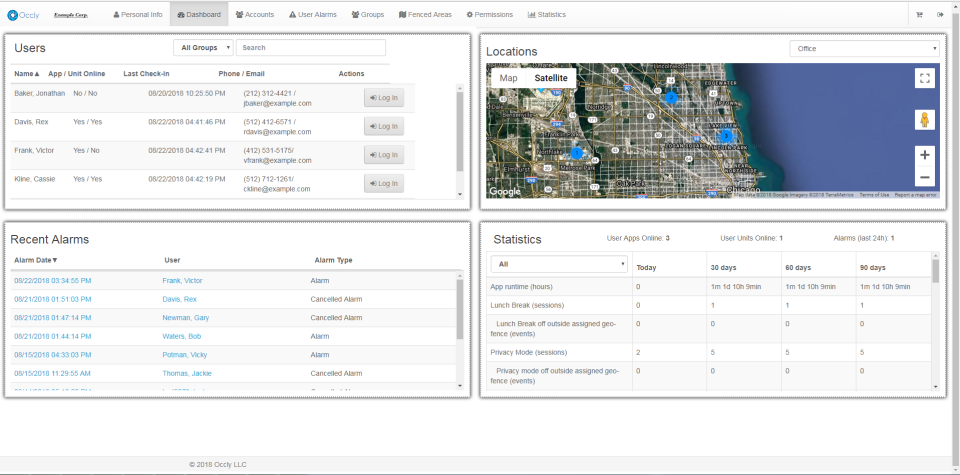The image size is (960, 475).
Task: Click jbaker@example.com contact text
Action: (x=277, y=103)
